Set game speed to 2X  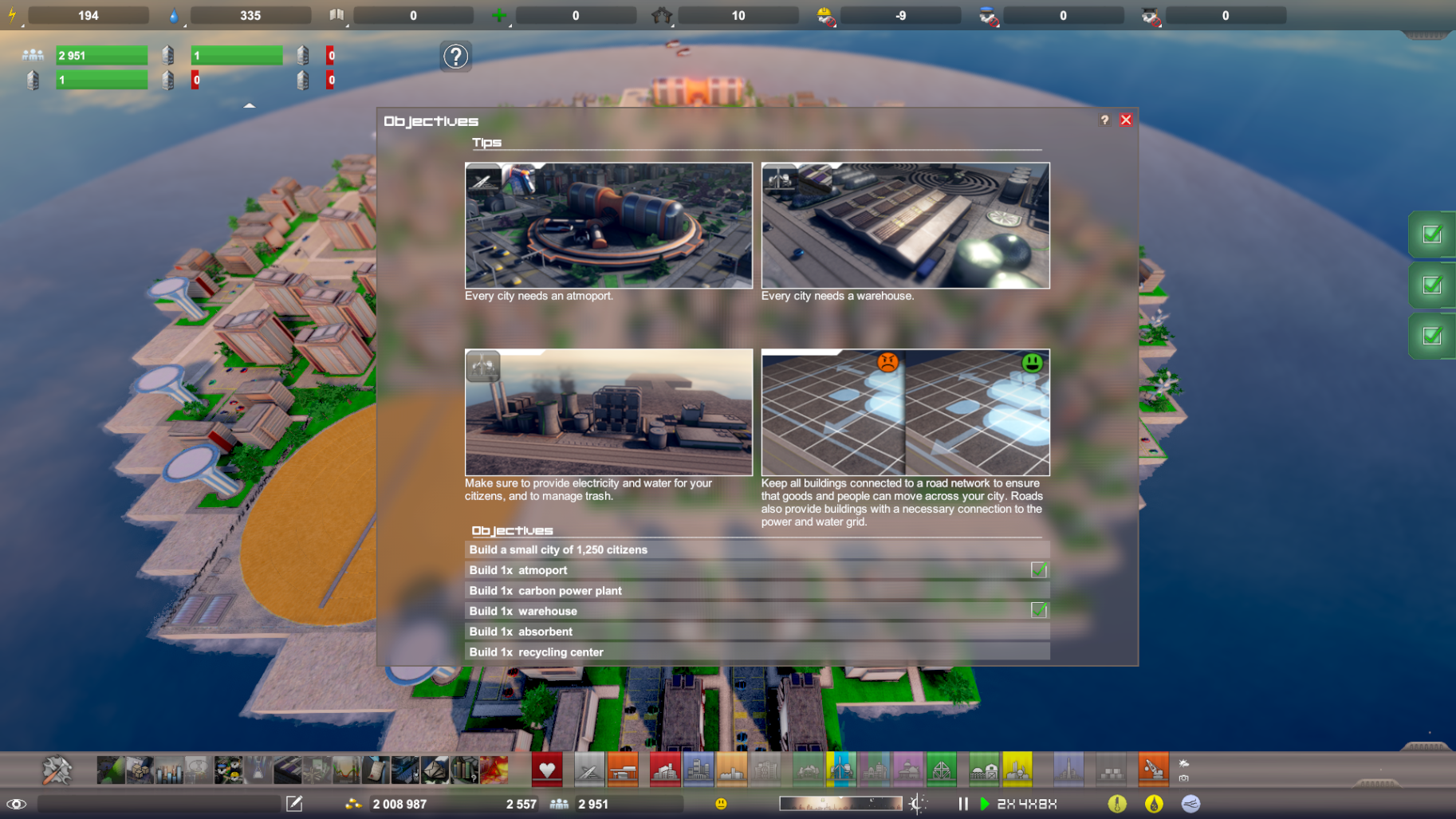(x=1005, y=804)
